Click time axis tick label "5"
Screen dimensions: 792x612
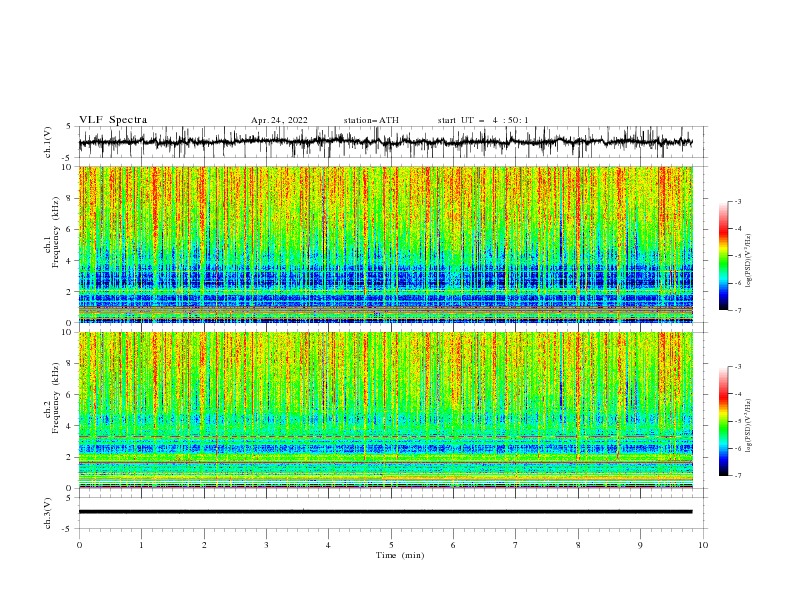pyautogui.click(x=391, y=545)
